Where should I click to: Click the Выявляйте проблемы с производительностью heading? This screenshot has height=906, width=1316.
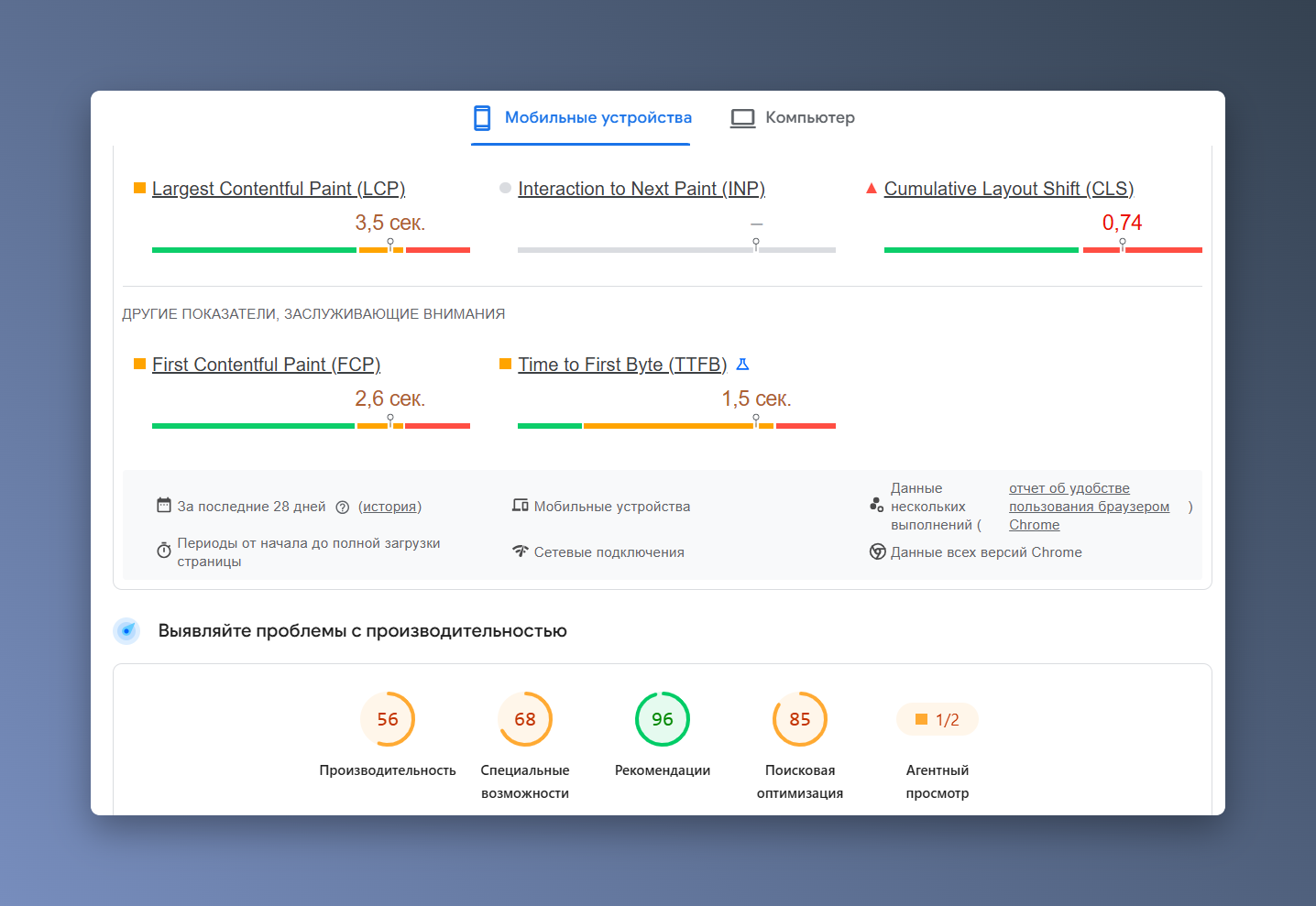363,630
